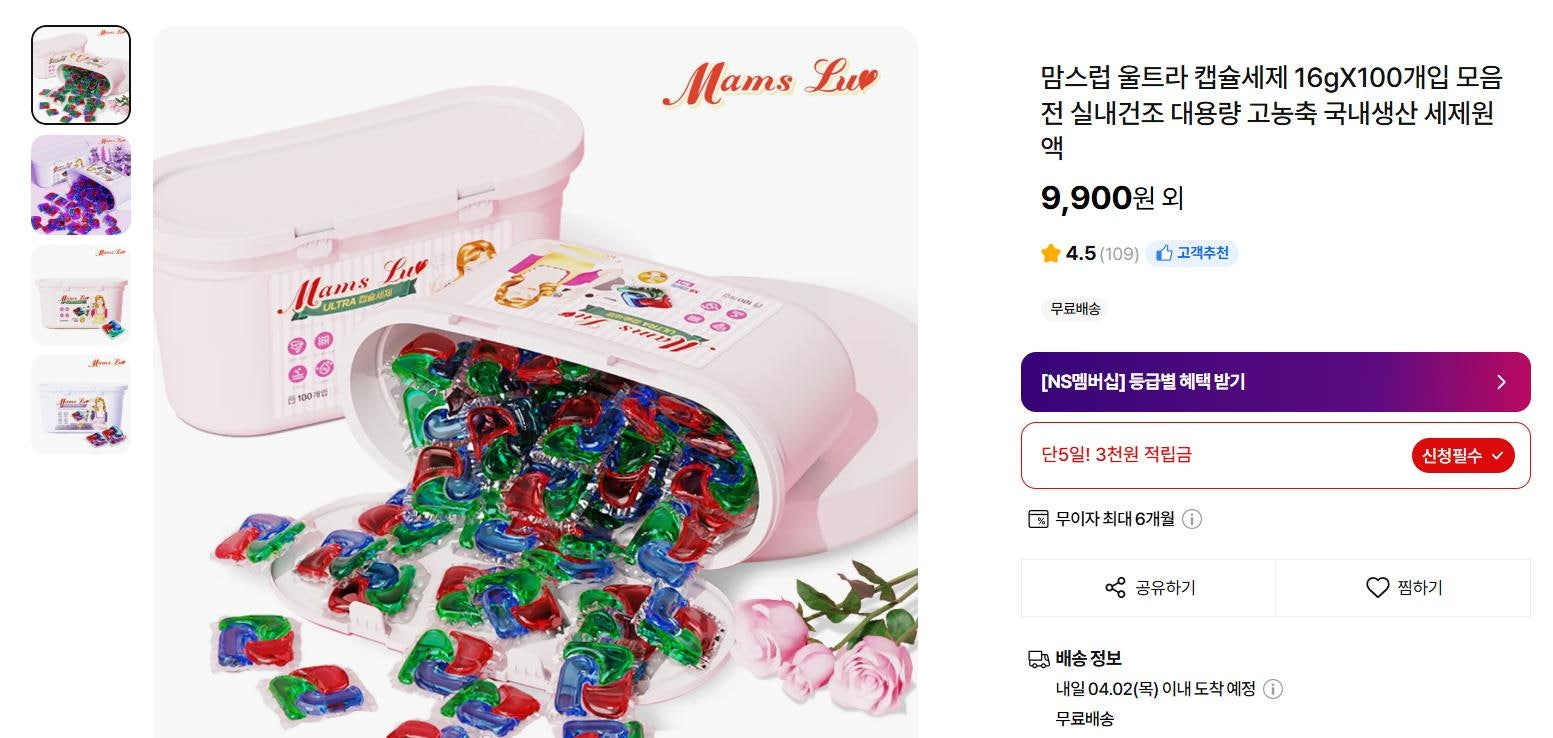
Task: Open info icon beside 무이자 최대 6개월
Action: click(1192, 519)
